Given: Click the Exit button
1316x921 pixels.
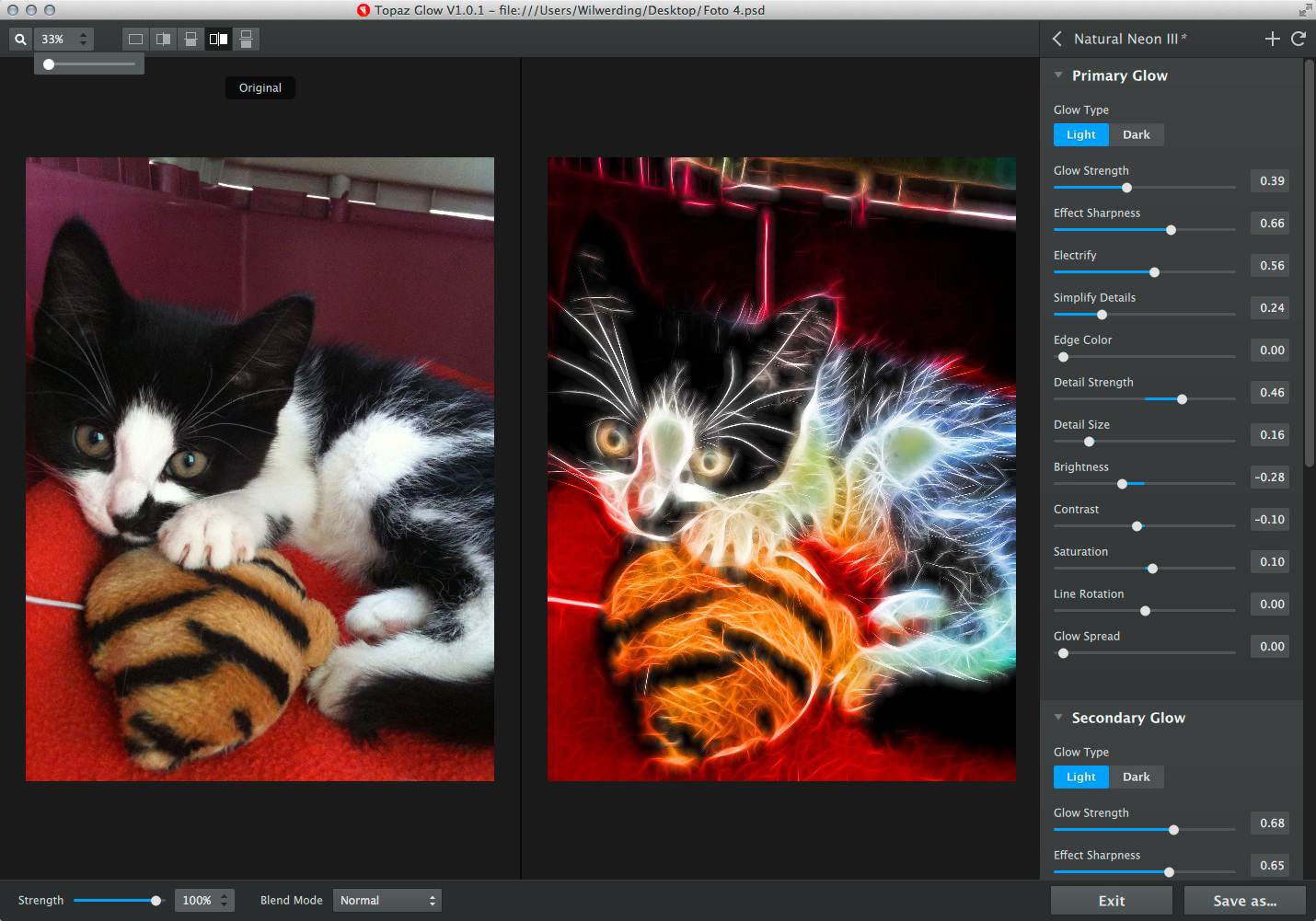Looking at the screenshot, I should [x=1111, y=901].
